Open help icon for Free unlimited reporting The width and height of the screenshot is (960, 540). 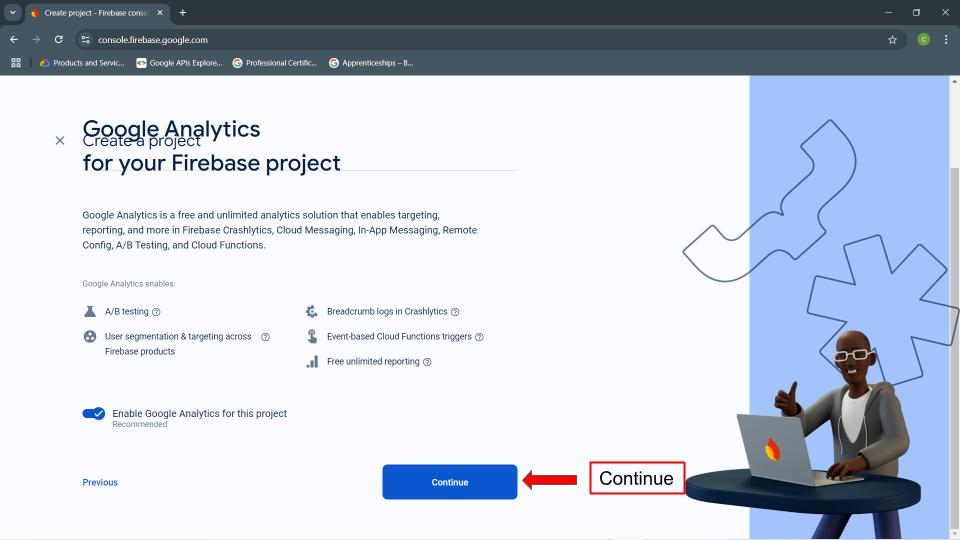[427, 362]
